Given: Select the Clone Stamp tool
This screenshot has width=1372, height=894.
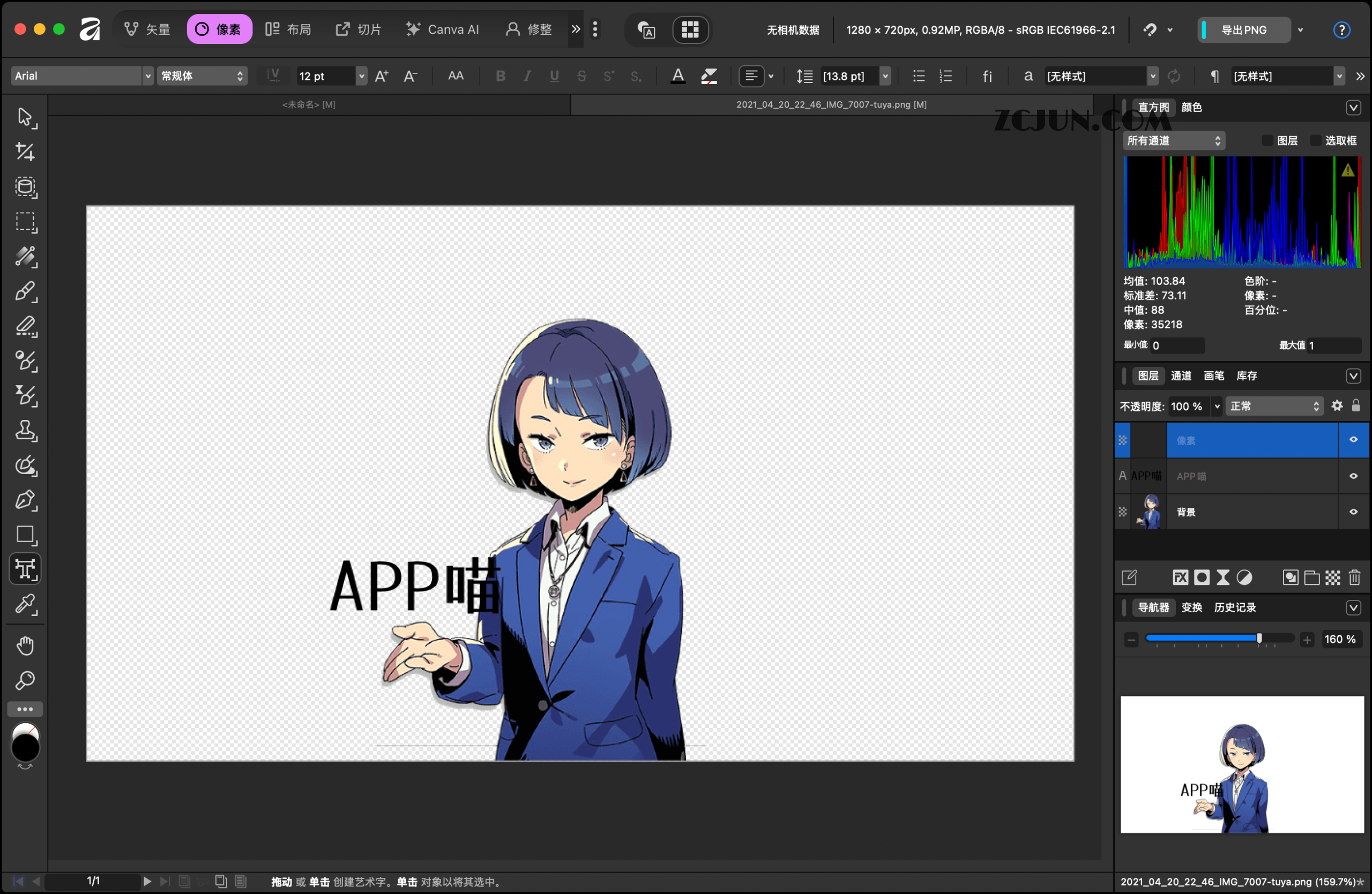Looking at the screenshot, I should [25, 431].
